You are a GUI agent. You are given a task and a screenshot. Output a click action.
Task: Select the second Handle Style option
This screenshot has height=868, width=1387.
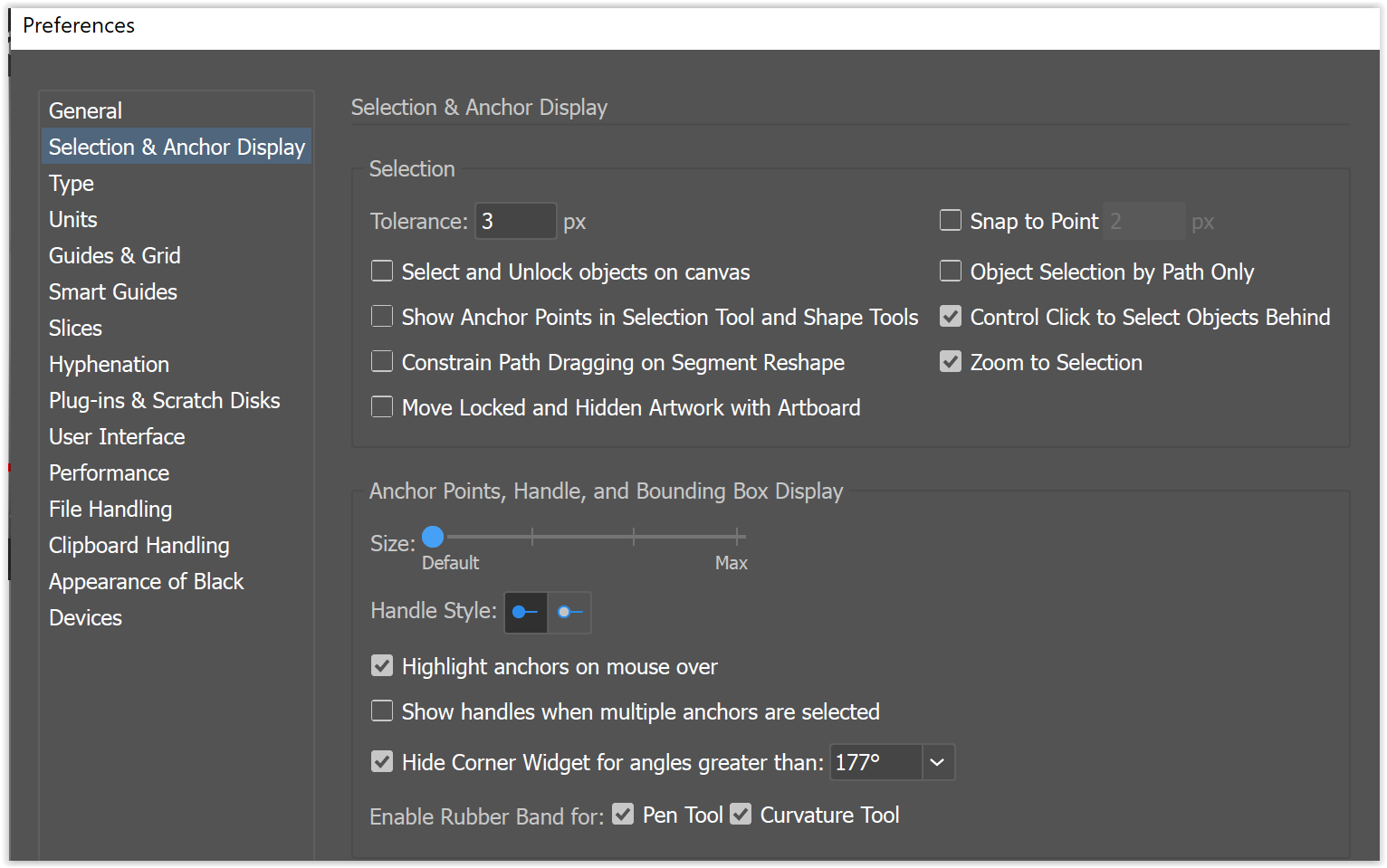569,613
